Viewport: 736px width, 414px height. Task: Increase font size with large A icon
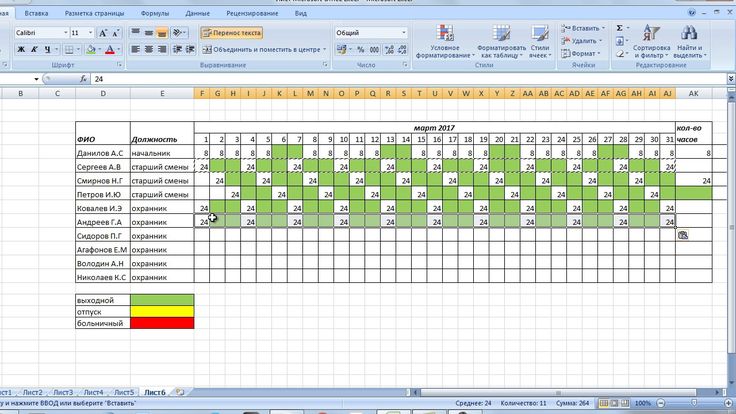102,33
